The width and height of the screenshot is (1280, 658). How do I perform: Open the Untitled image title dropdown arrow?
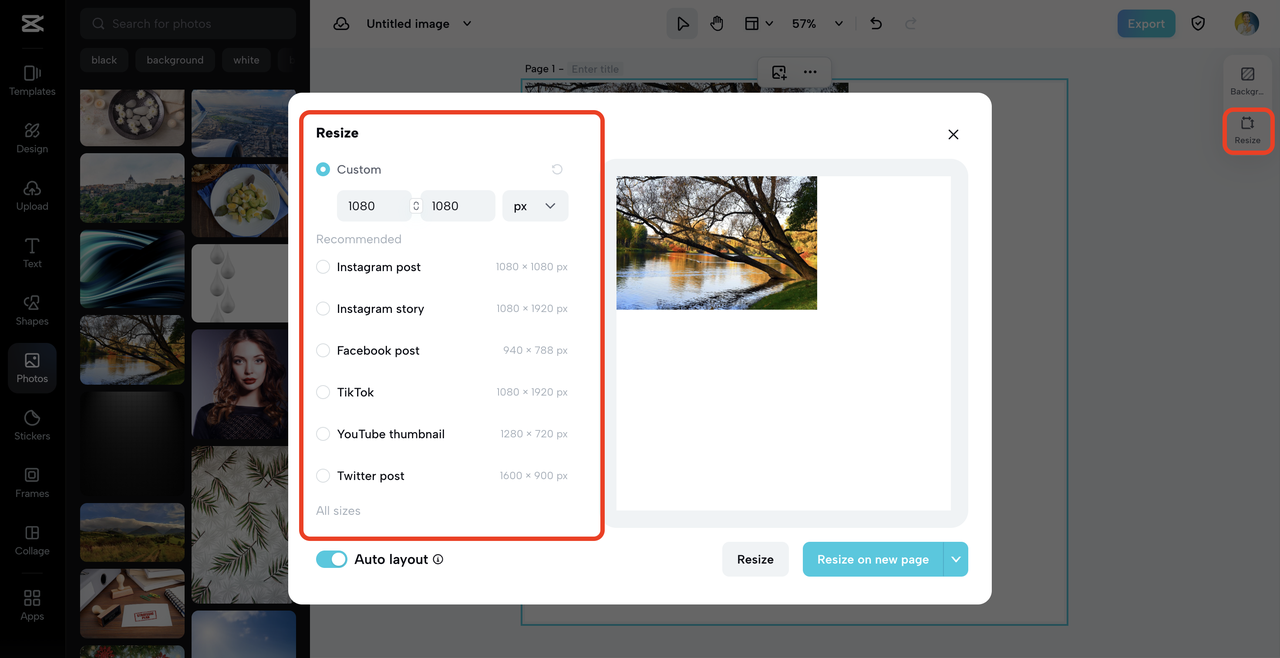(467, 24)
